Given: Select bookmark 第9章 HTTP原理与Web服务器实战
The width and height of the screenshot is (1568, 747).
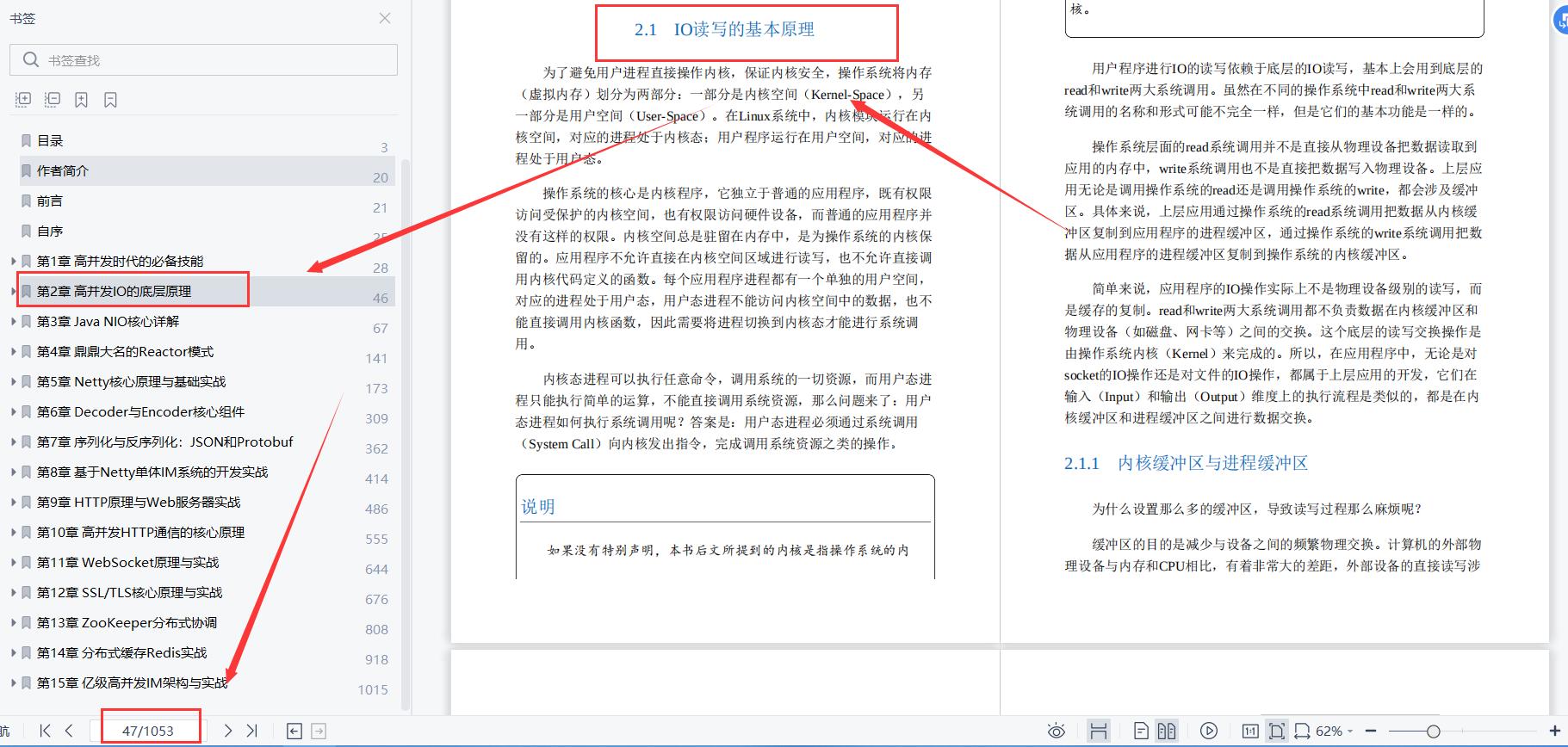Looking at the screenshot, I should (139, 502).
